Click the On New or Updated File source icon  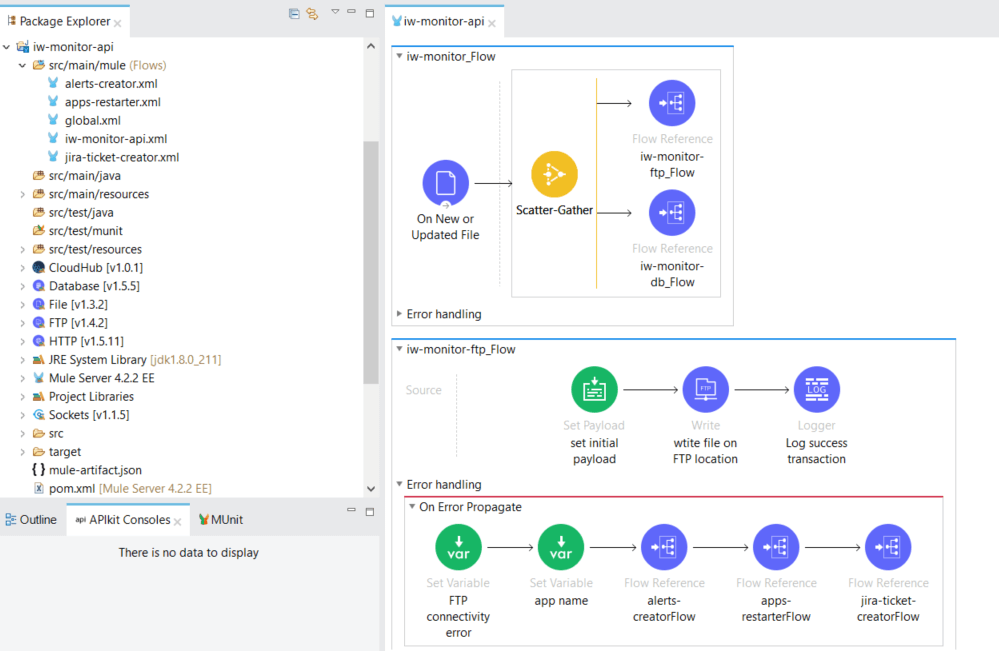tap(445, 183)
